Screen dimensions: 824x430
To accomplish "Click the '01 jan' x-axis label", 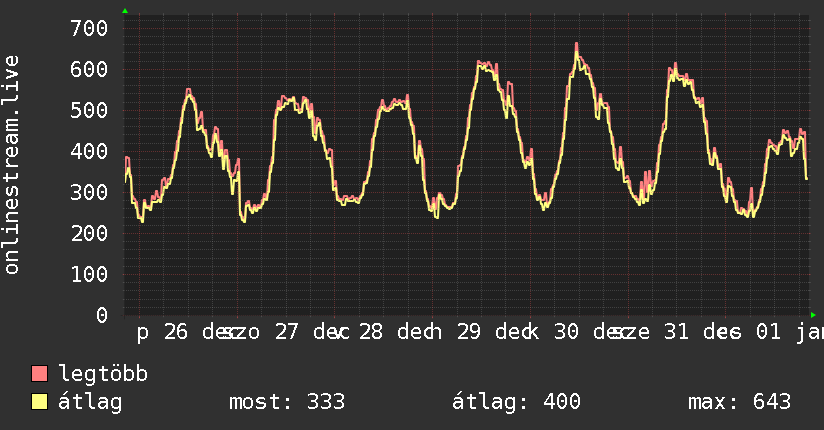I will 790,332.
